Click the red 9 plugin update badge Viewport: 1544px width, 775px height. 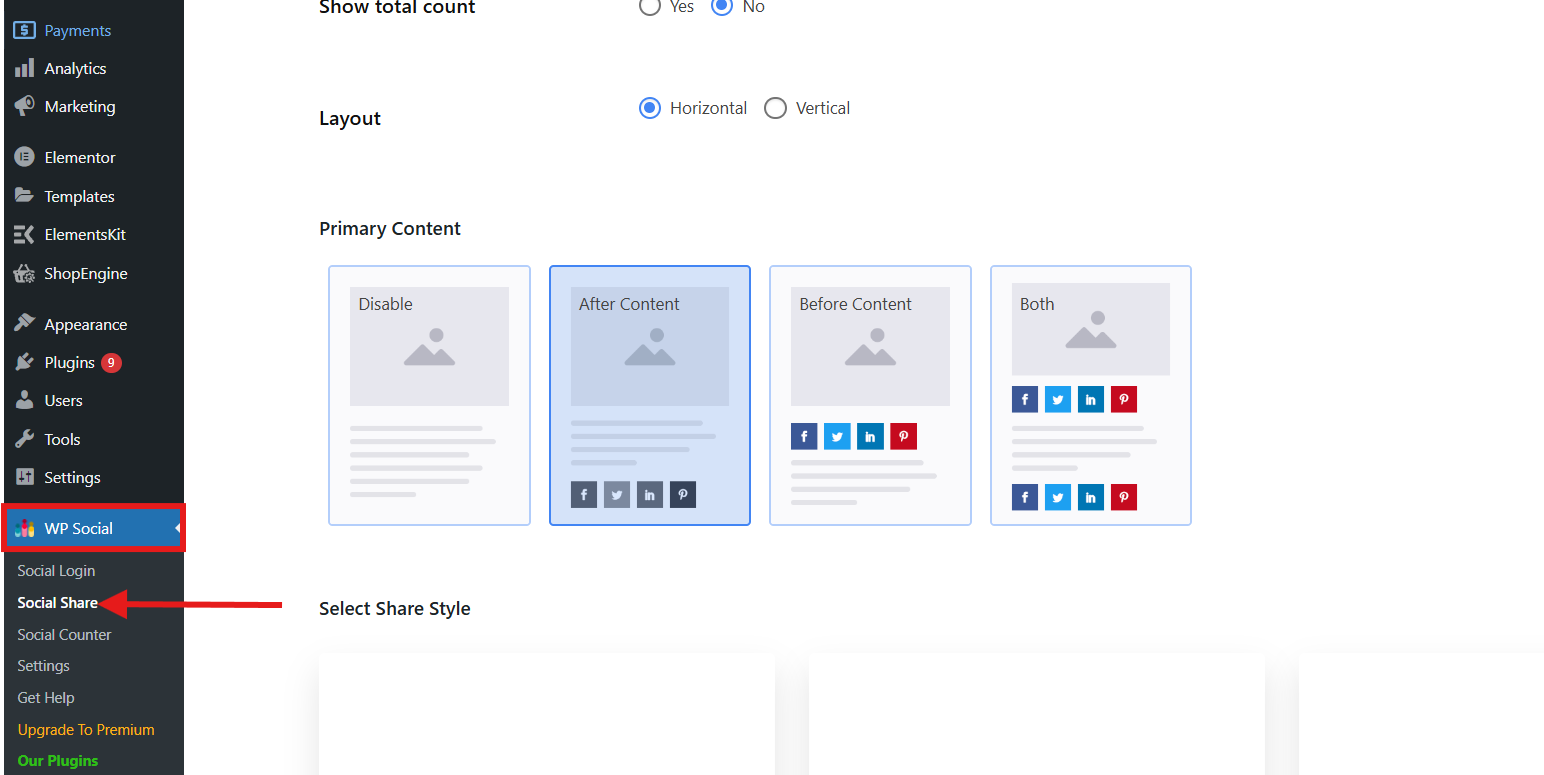[111, 363]
